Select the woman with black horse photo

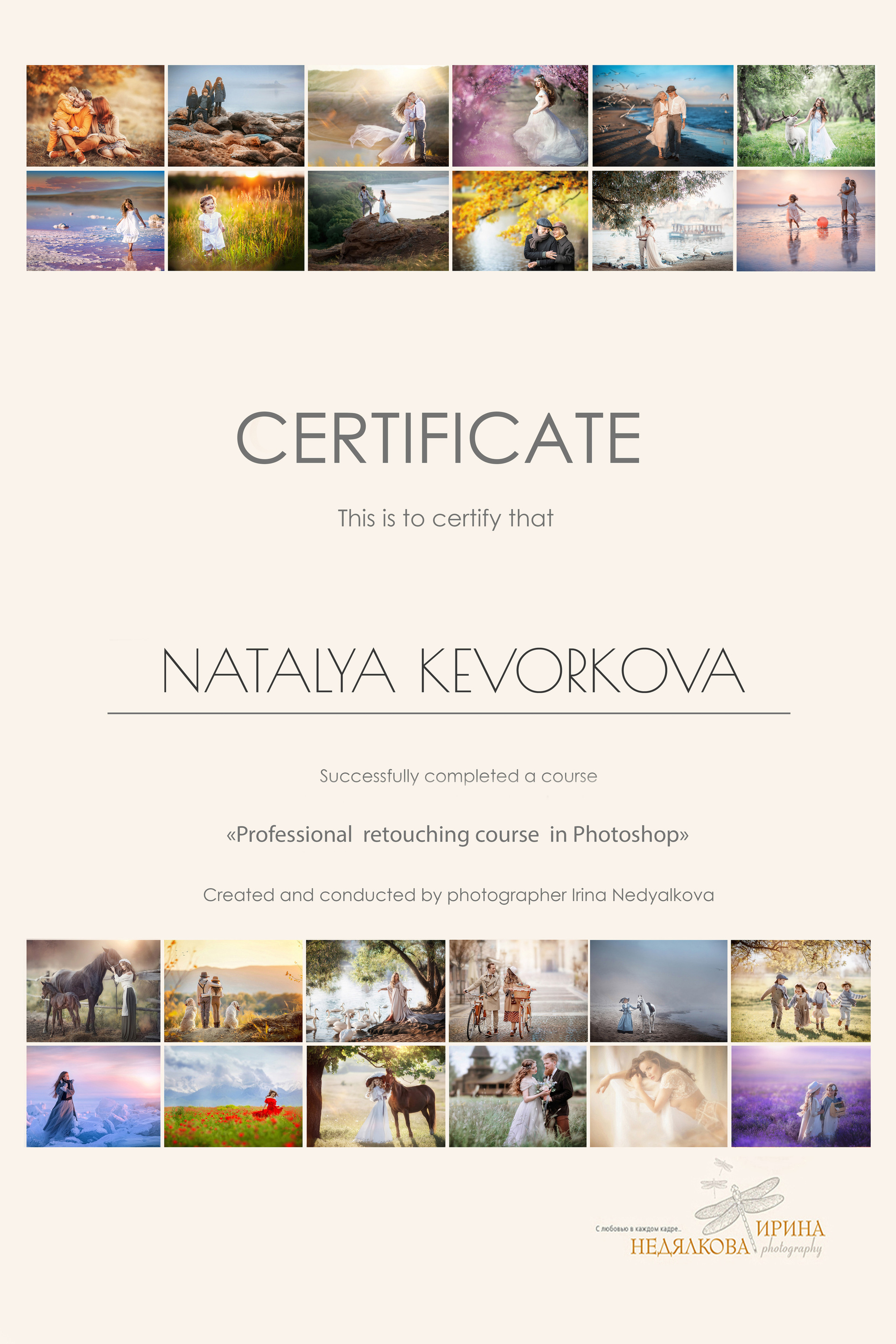[x=93, y=990]
